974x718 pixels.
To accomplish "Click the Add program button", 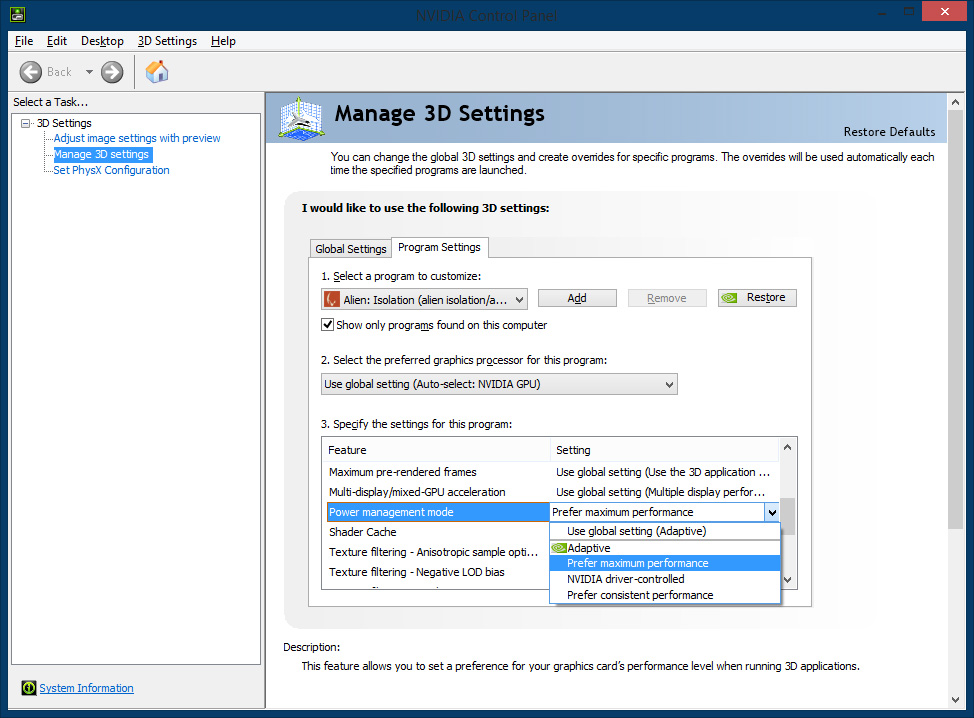I will (x=577, y=298).
